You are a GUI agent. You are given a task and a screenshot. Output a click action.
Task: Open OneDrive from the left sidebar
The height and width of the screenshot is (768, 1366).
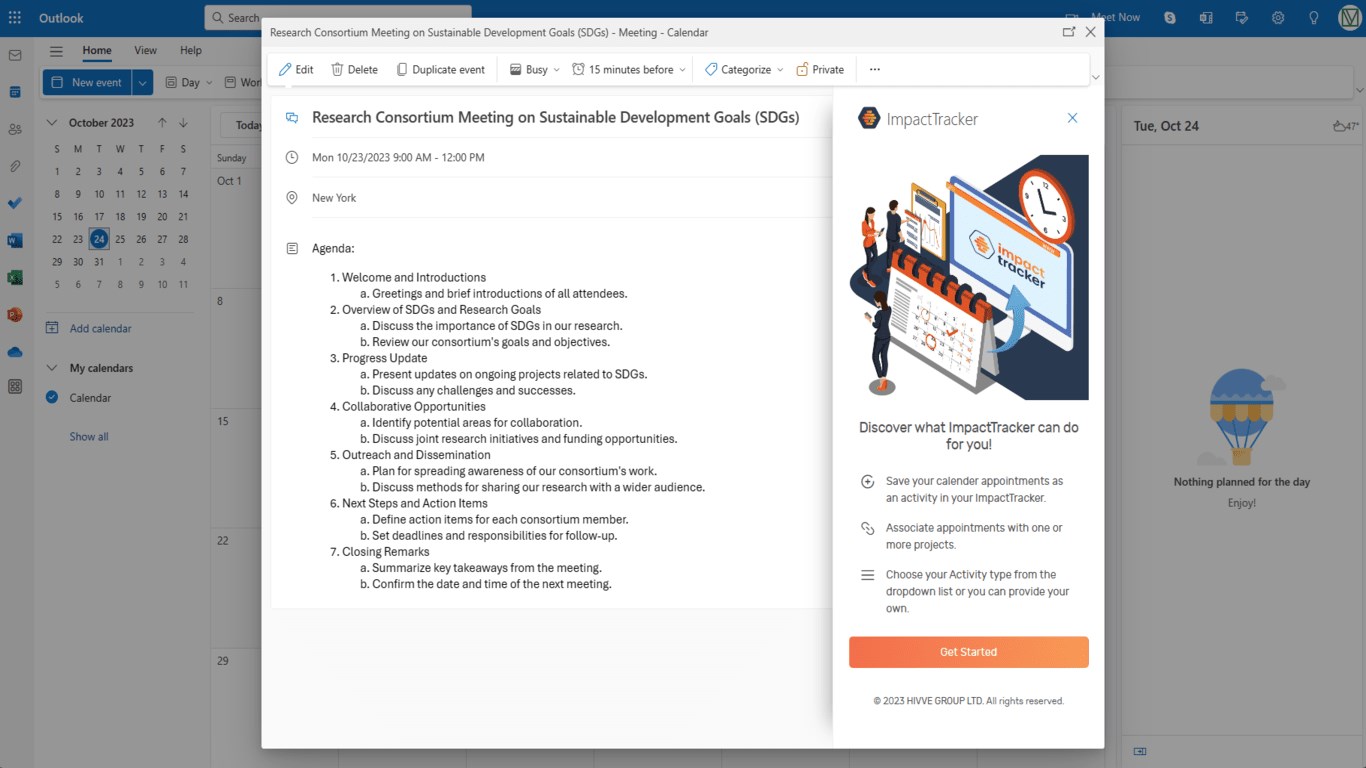point(15,352)
